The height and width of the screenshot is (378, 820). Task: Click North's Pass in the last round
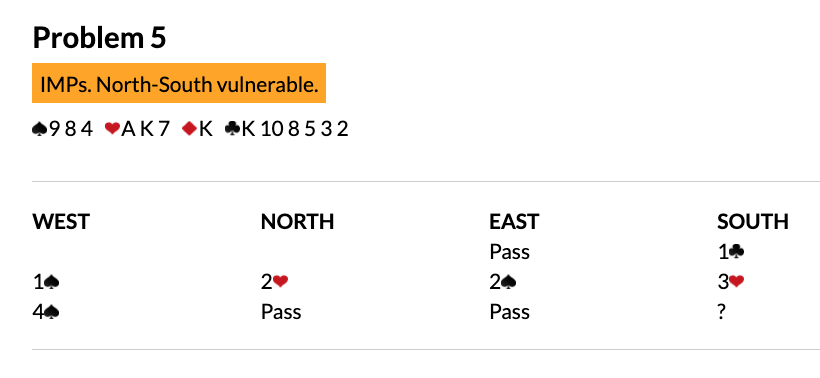click(x=281, y=313)
